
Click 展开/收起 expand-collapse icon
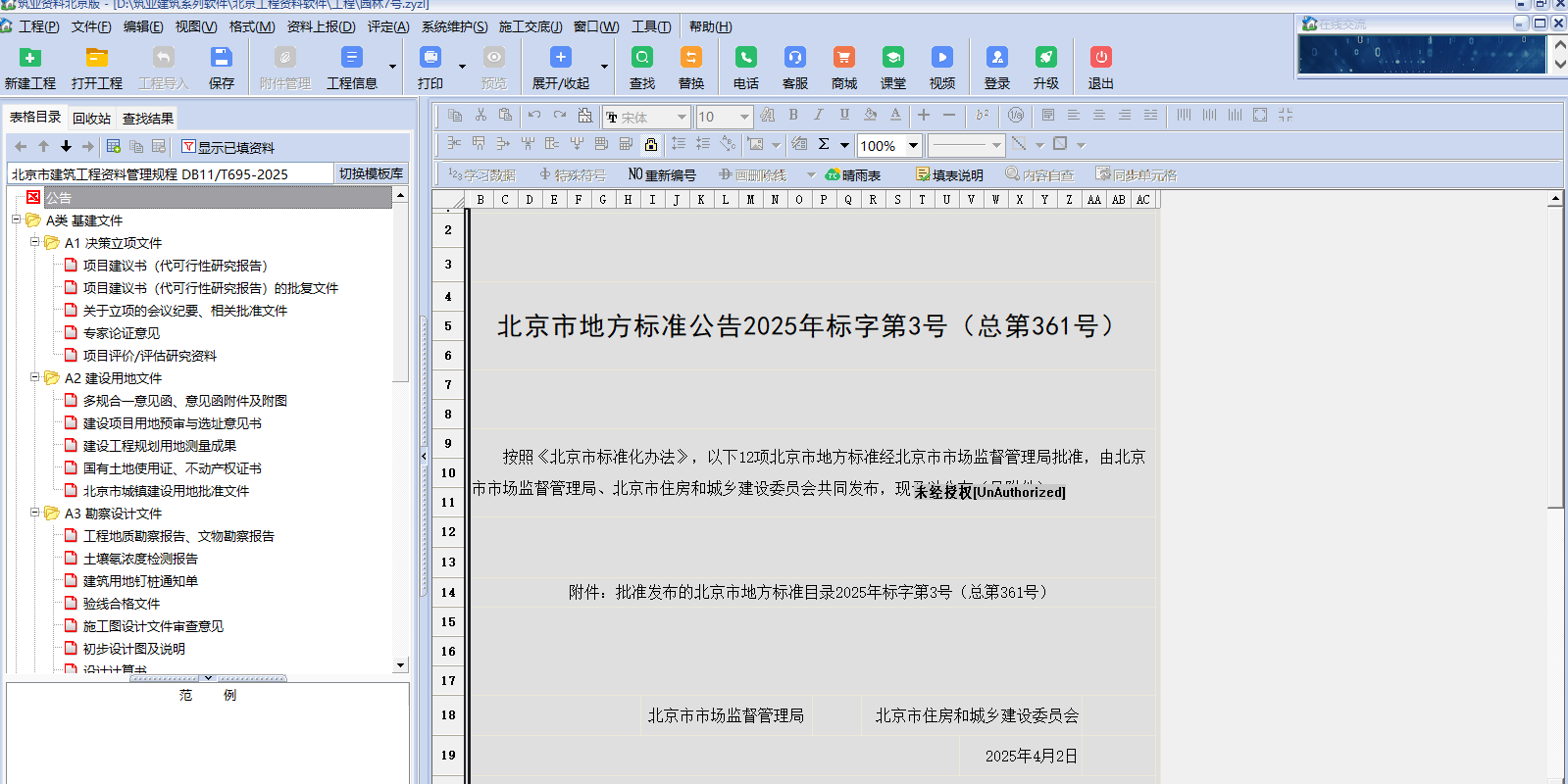click(560, 58)
